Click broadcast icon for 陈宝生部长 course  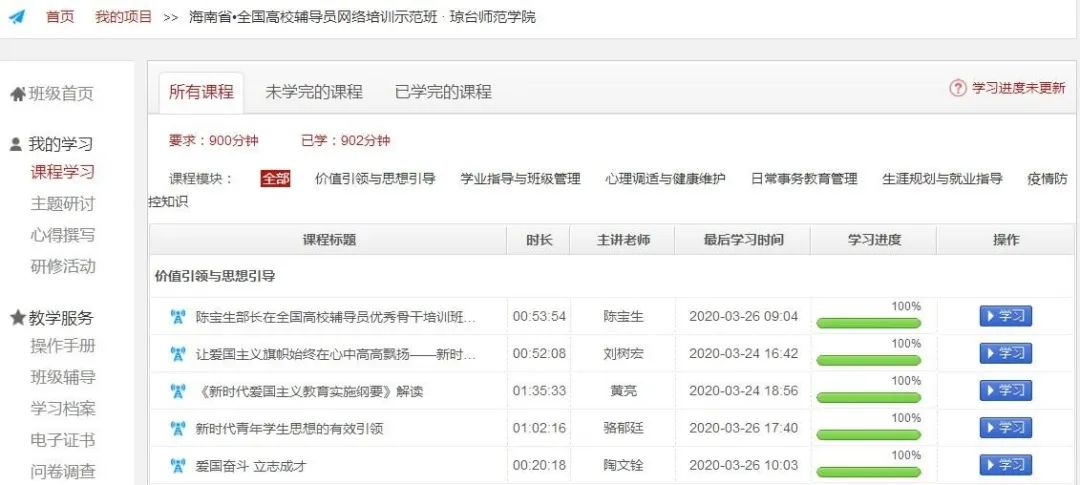(x=178, y=317)
